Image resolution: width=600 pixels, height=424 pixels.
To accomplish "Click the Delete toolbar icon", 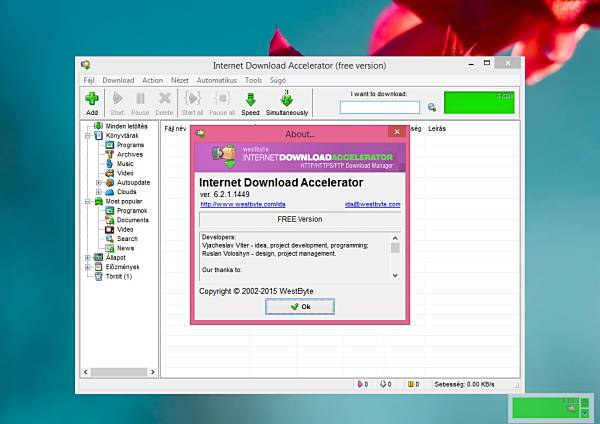I will [x=165, y=98].
